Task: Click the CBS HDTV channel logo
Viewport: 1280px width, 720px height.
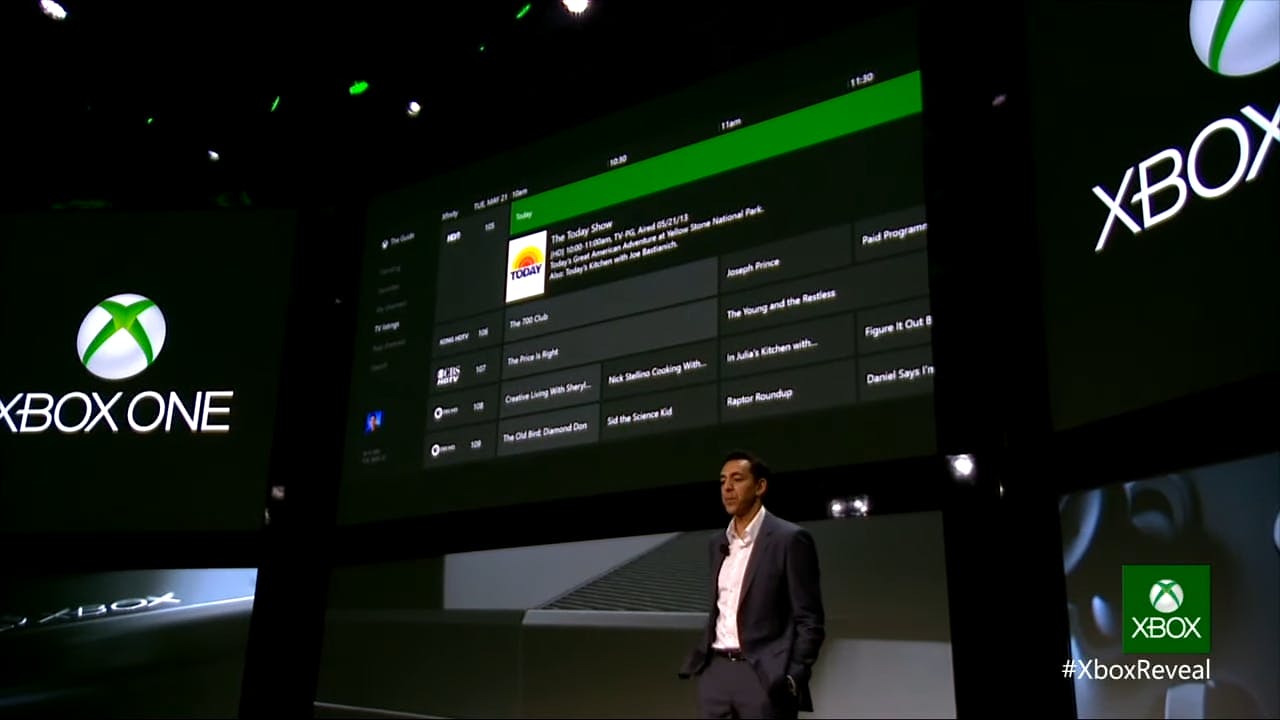Action: click(x=447, y=373)
